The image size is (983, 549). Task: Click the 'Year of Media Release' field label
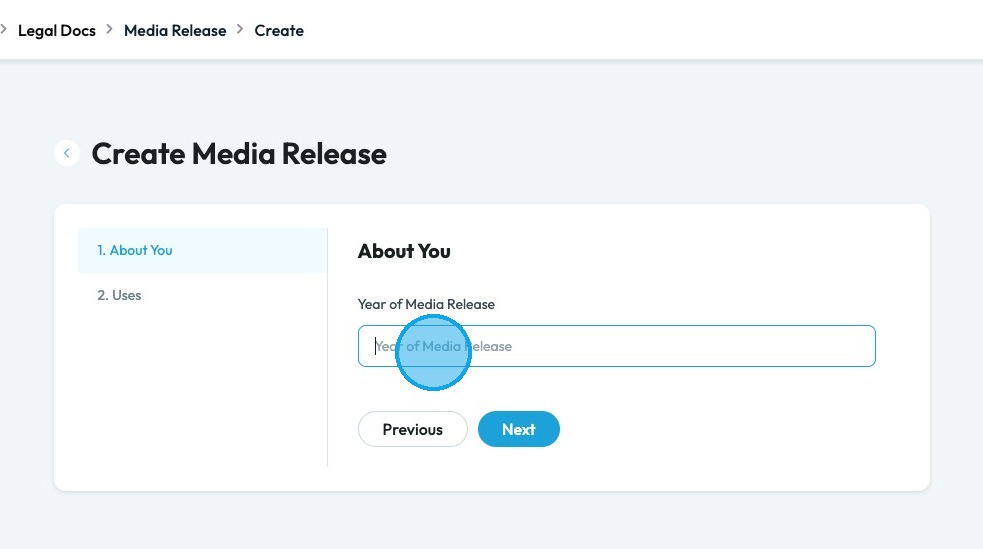point(426,304)
